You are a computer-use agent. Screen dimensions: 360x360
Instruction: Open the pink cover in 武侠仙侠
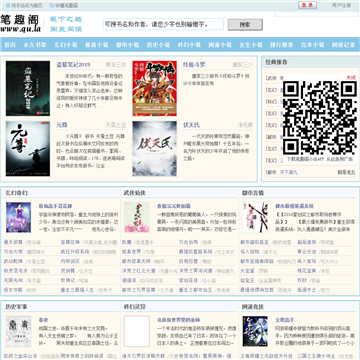tap(137, 217)
